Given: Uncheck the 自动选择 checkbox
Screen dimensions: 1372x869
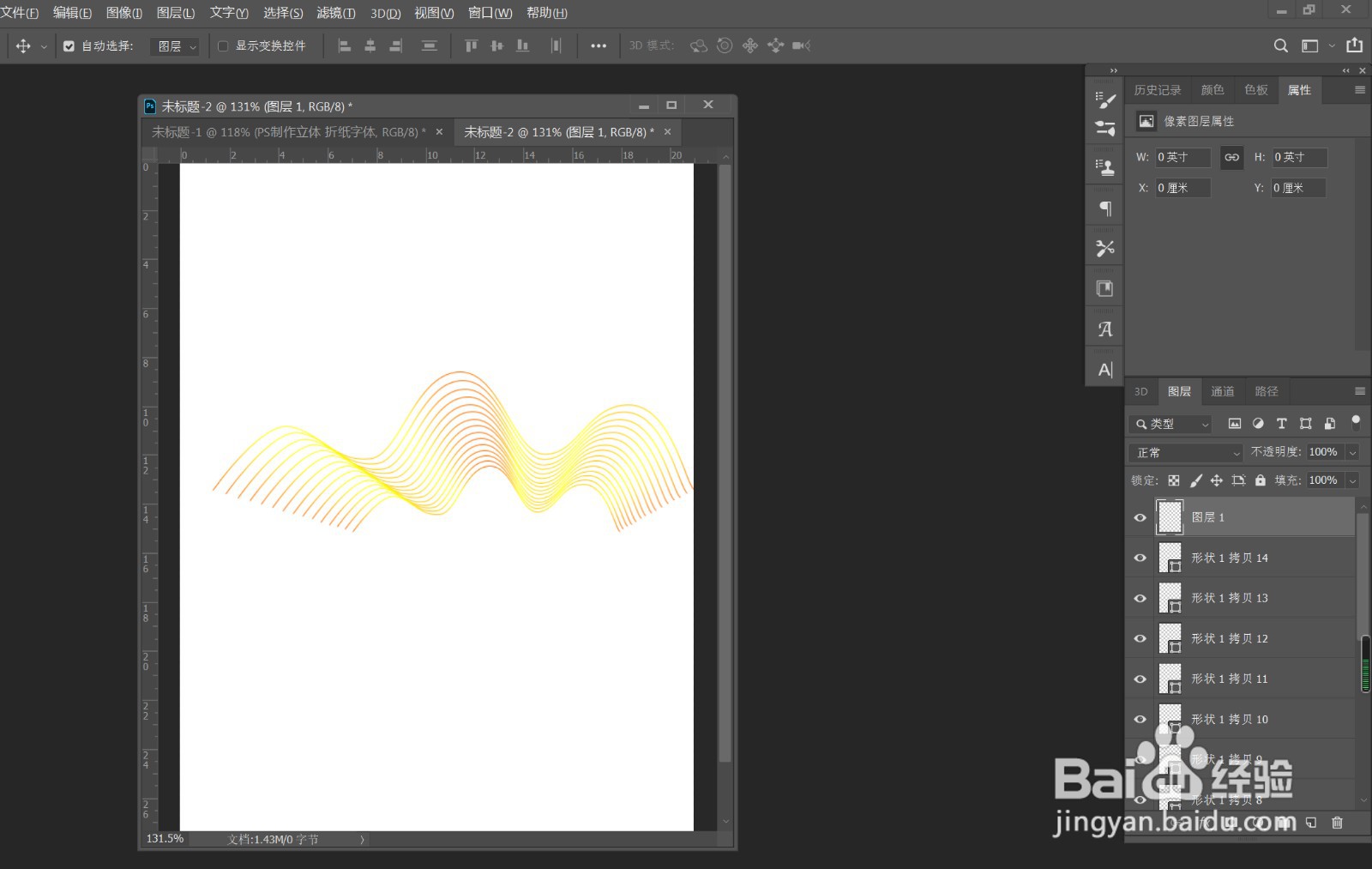Looking at the screenshot, I should coord(69,46).
